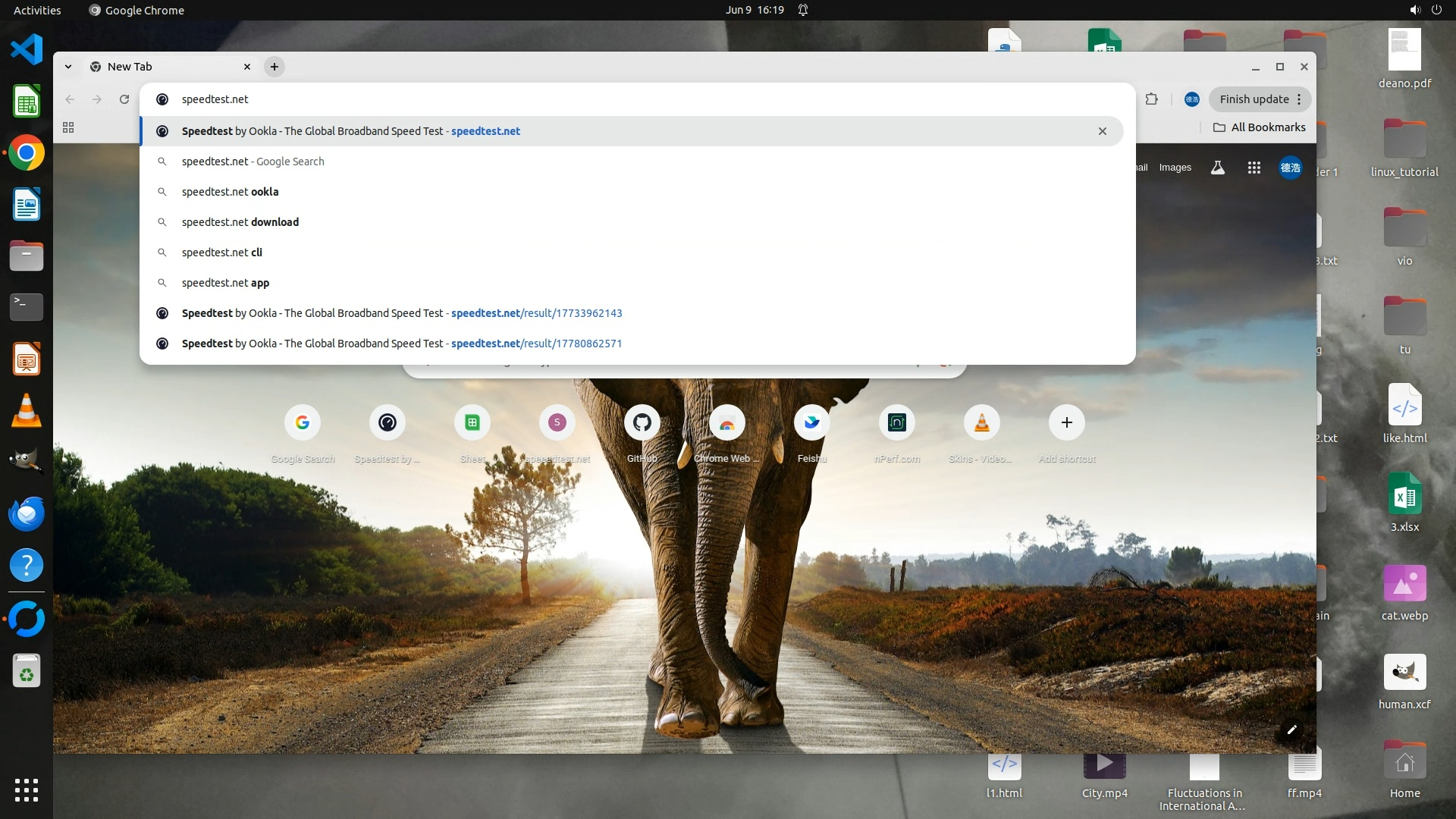This screenshot has width=1456, height=819.
Task: Click the Extensions puzzle icon
Action: coord(1151,99)
